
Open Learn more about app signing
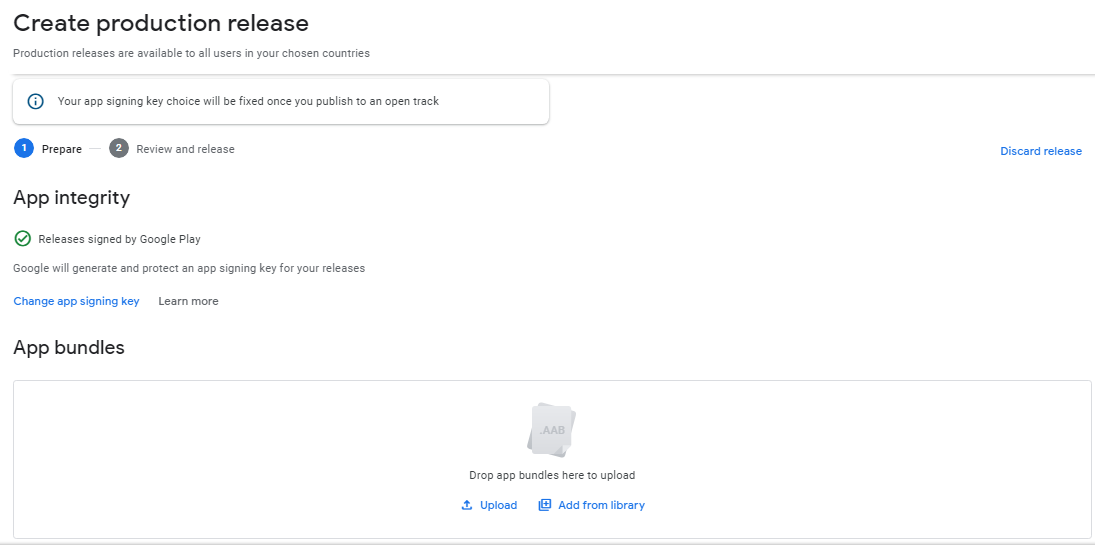tap(188, 301)
